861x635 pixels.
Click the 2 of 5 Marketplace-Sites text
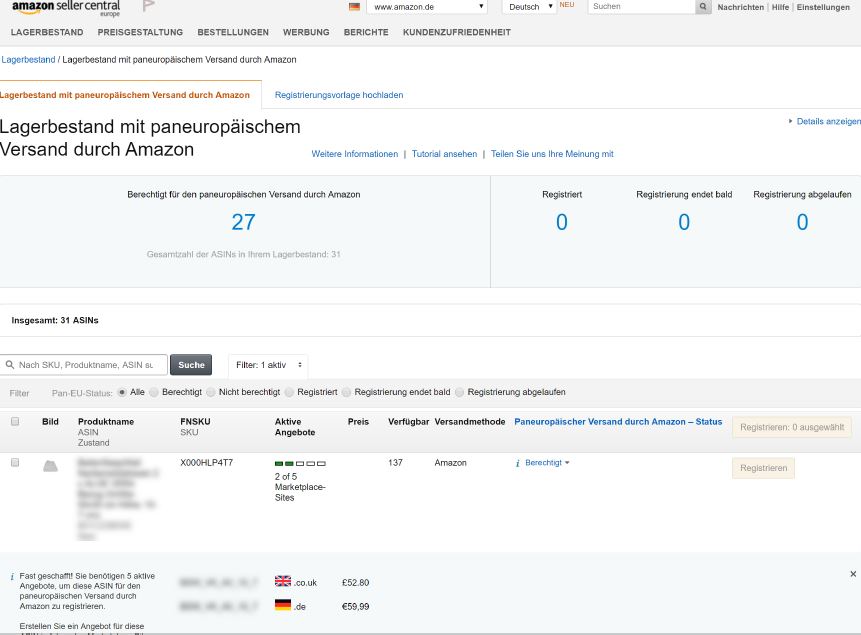pos(300,487)
